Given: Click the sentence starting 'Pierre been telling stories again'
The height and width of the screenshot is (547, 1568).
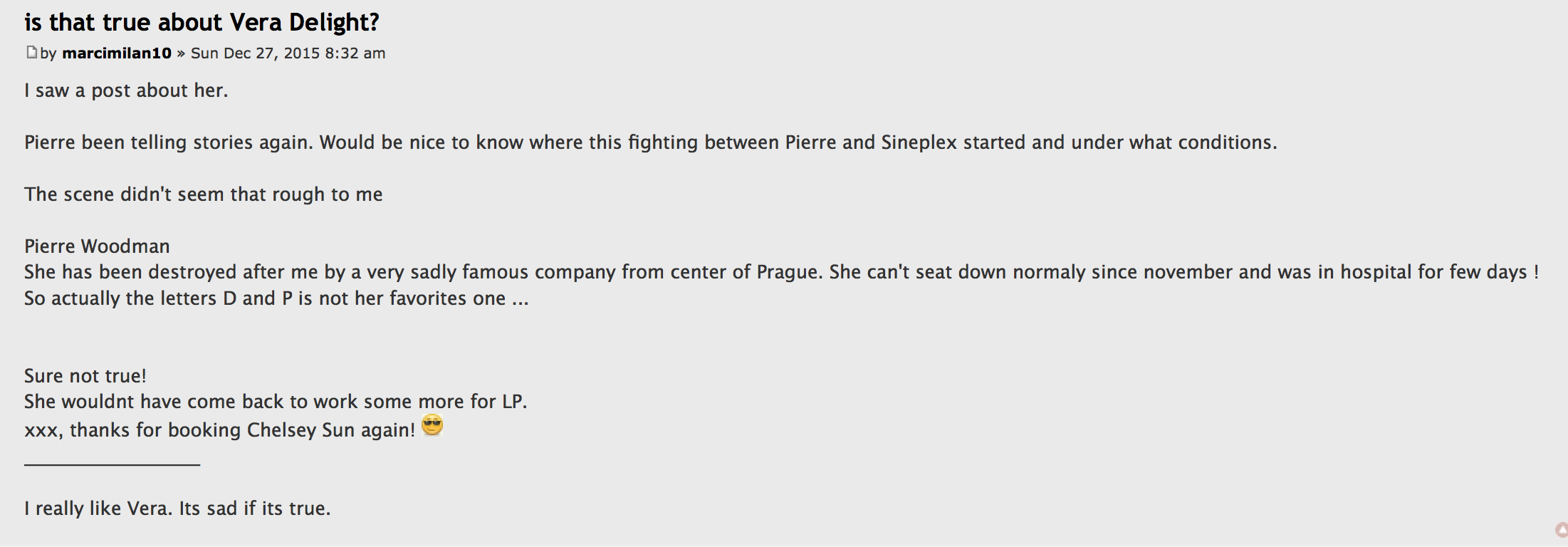Looking at the screenshot, I should 650,142.
